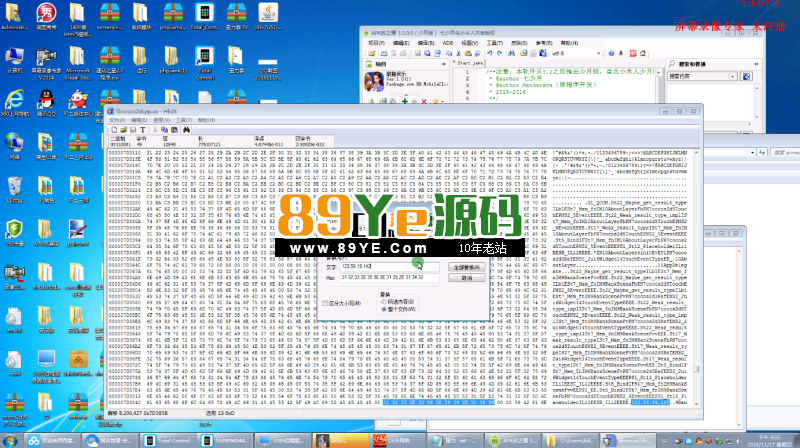800x448 pixels.
Task: Open the 编辑(E) menu in HEdit
Action: 139,120
